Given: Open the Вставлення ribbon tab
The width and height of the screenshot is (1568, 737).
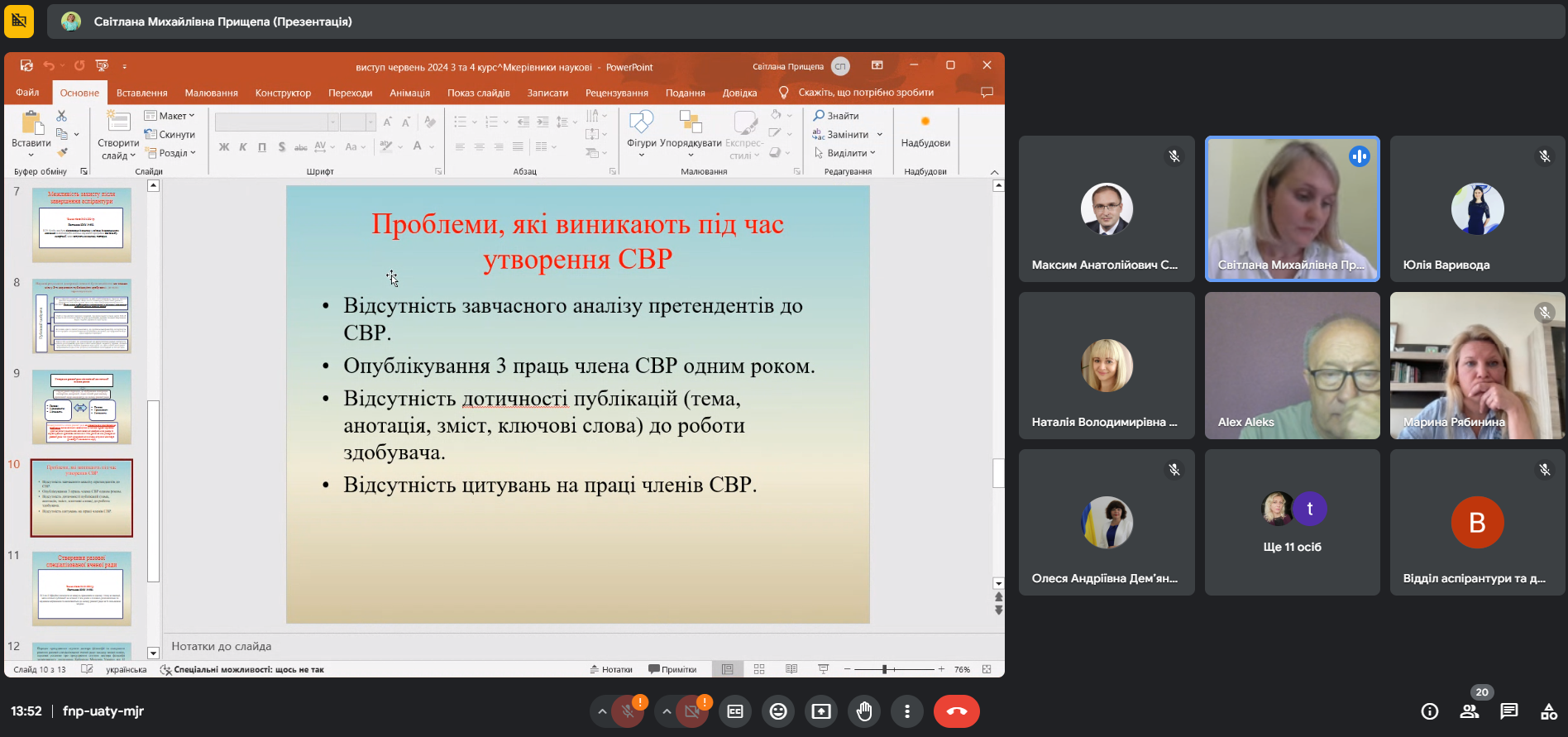Looking at the screenshot, I should tap(142, 93).
